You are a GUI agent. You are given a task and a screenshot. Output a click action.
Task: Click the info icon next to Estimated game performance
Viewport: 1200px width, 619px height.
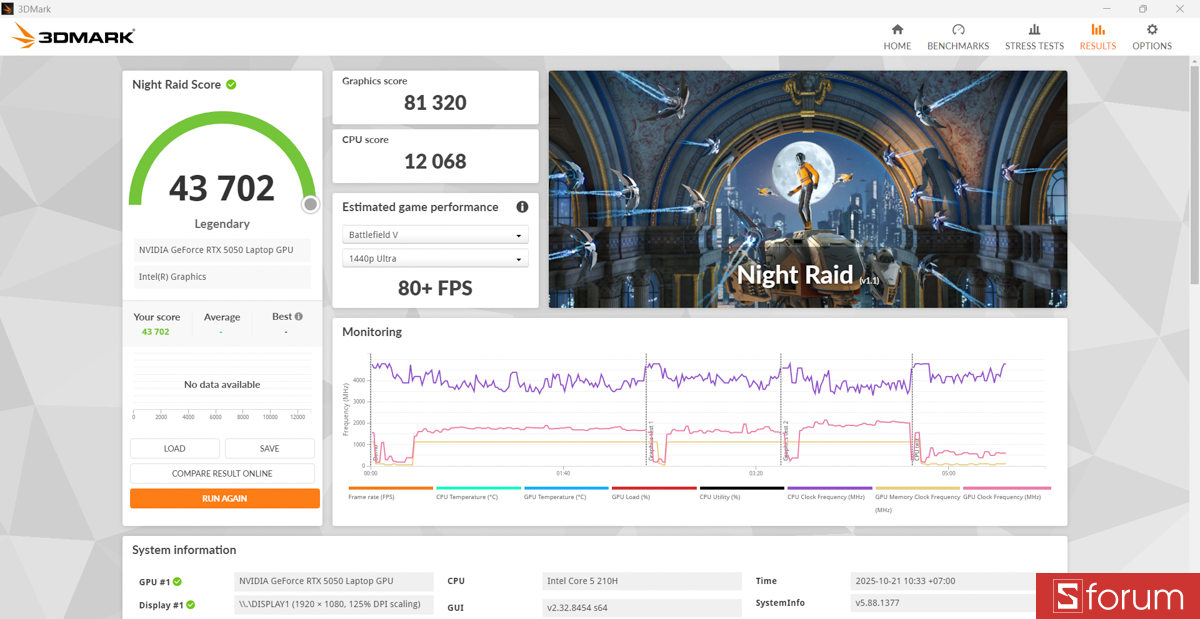pos(521,207)
